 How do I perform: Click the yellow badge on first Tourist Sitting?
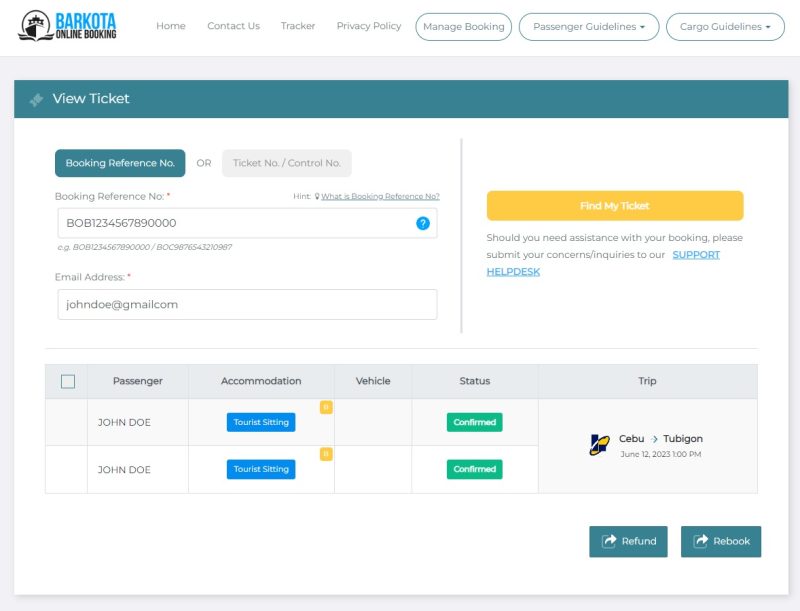pos(325,407)
